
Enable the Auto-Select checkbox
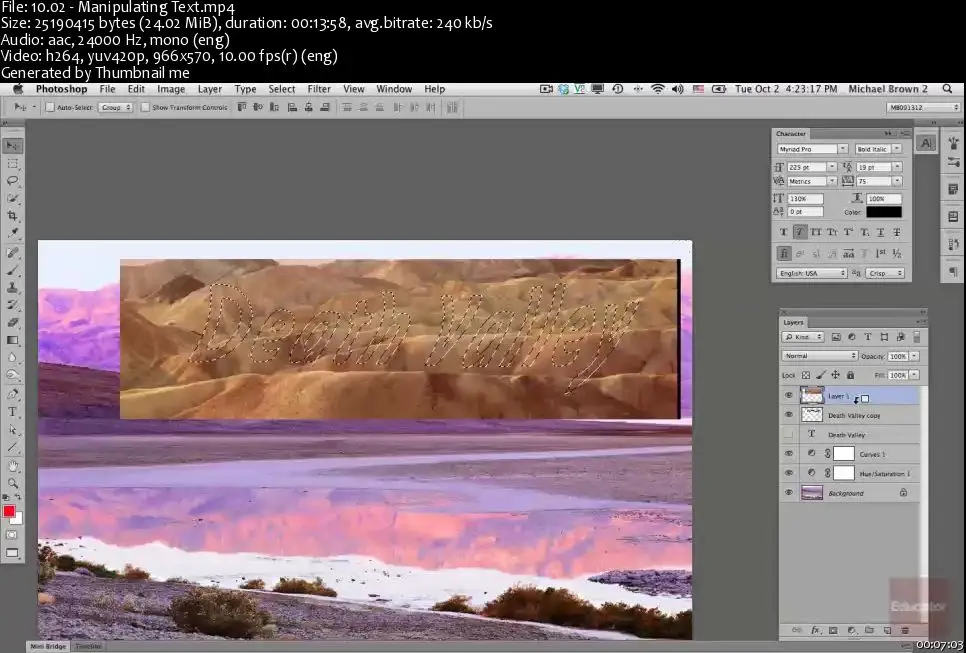point(51,107)
